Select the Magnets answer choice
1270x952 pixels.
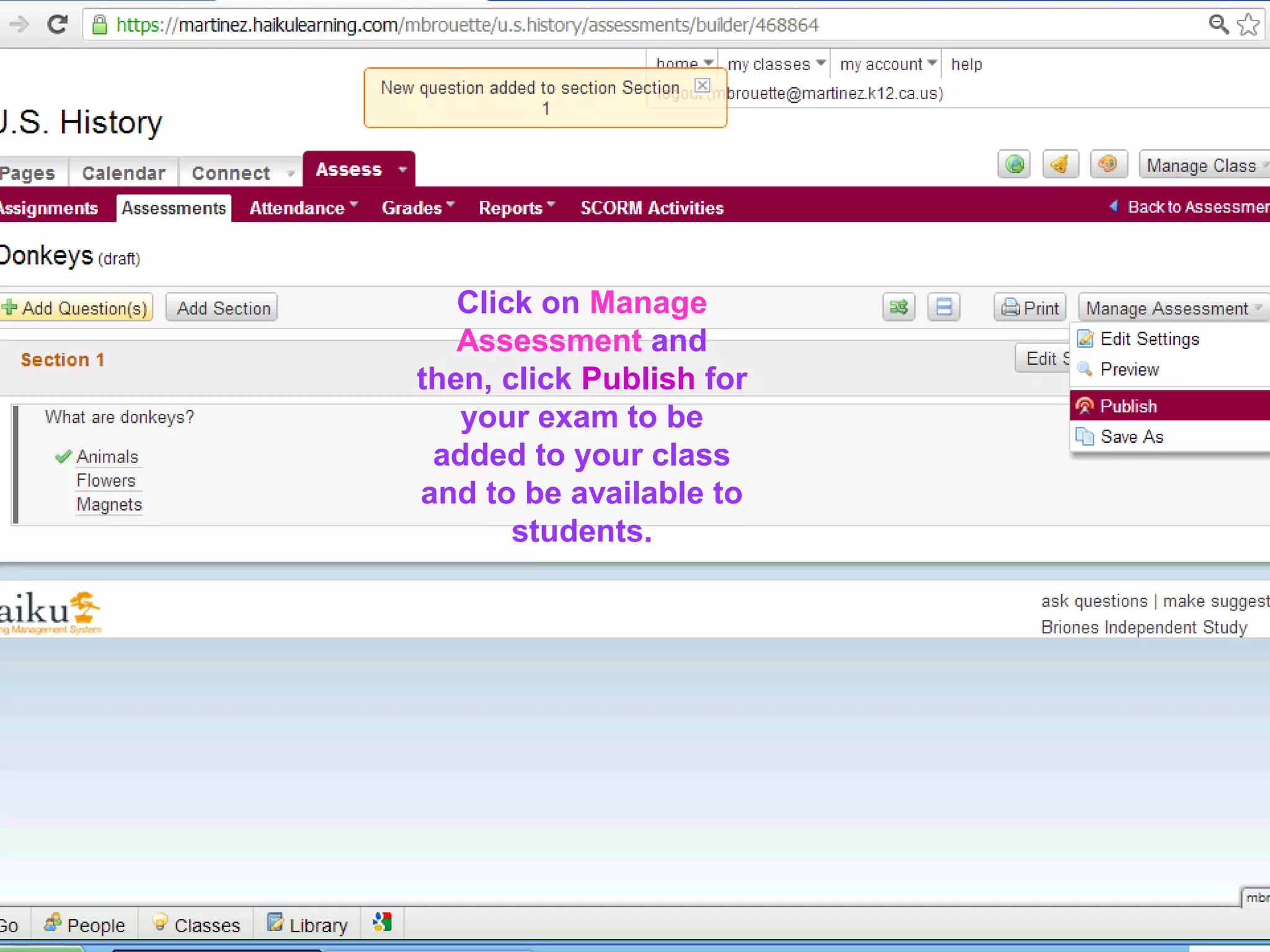tap(109, 505)
